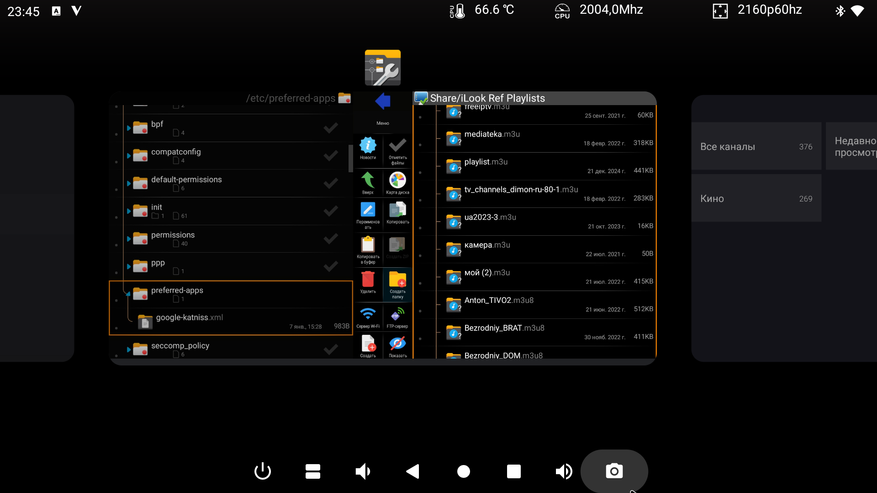Expand the bpf folder arrow
The height and width of the screenshot is (493, 877).
pyautogui.click(x=129, y=128)
